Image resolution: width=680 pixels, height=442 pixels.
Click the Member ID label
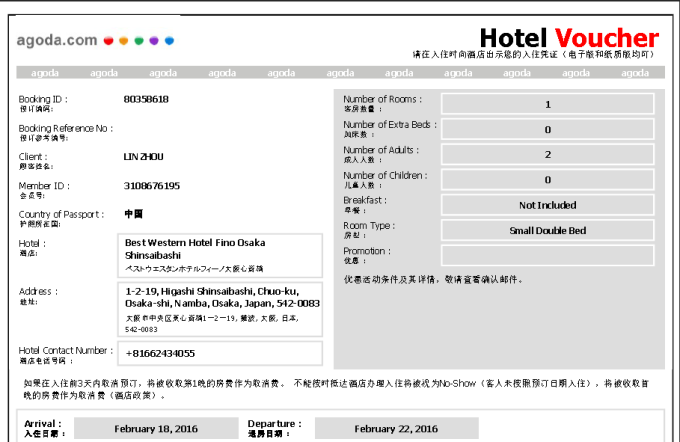tap(44, 186)
